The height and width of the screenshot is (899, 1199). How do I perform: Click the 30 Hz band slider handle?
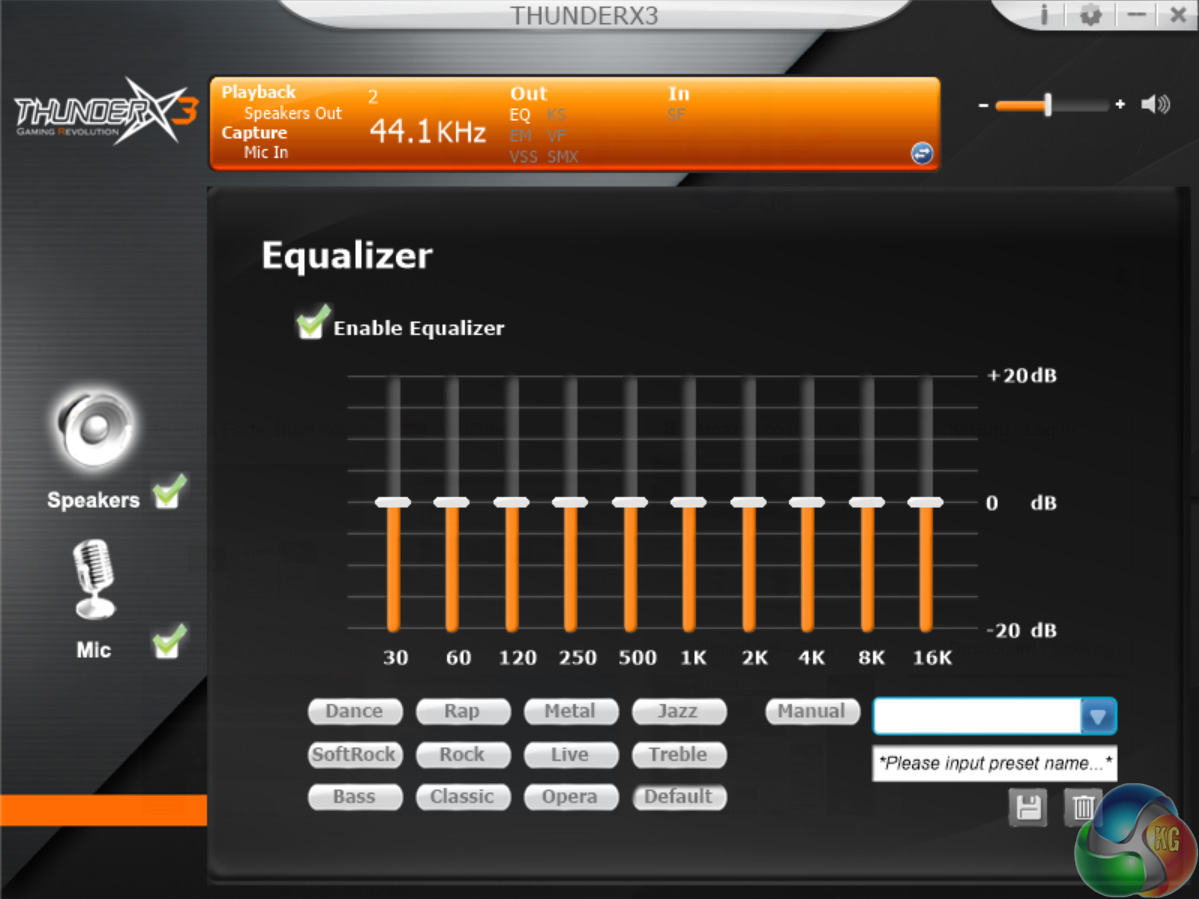pos(393,502)
